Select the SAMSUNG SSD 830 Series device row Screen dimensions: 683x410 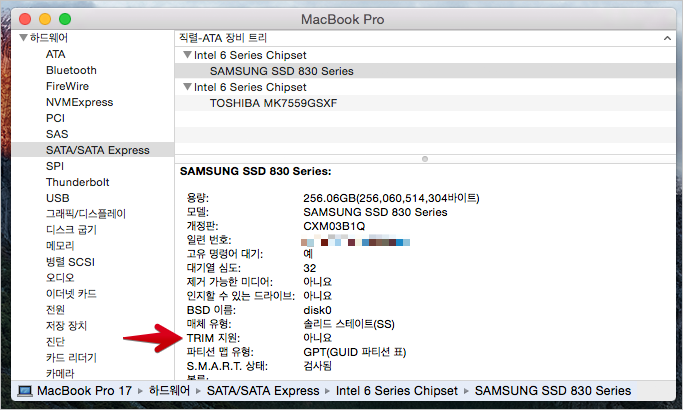tap(425, 71)
